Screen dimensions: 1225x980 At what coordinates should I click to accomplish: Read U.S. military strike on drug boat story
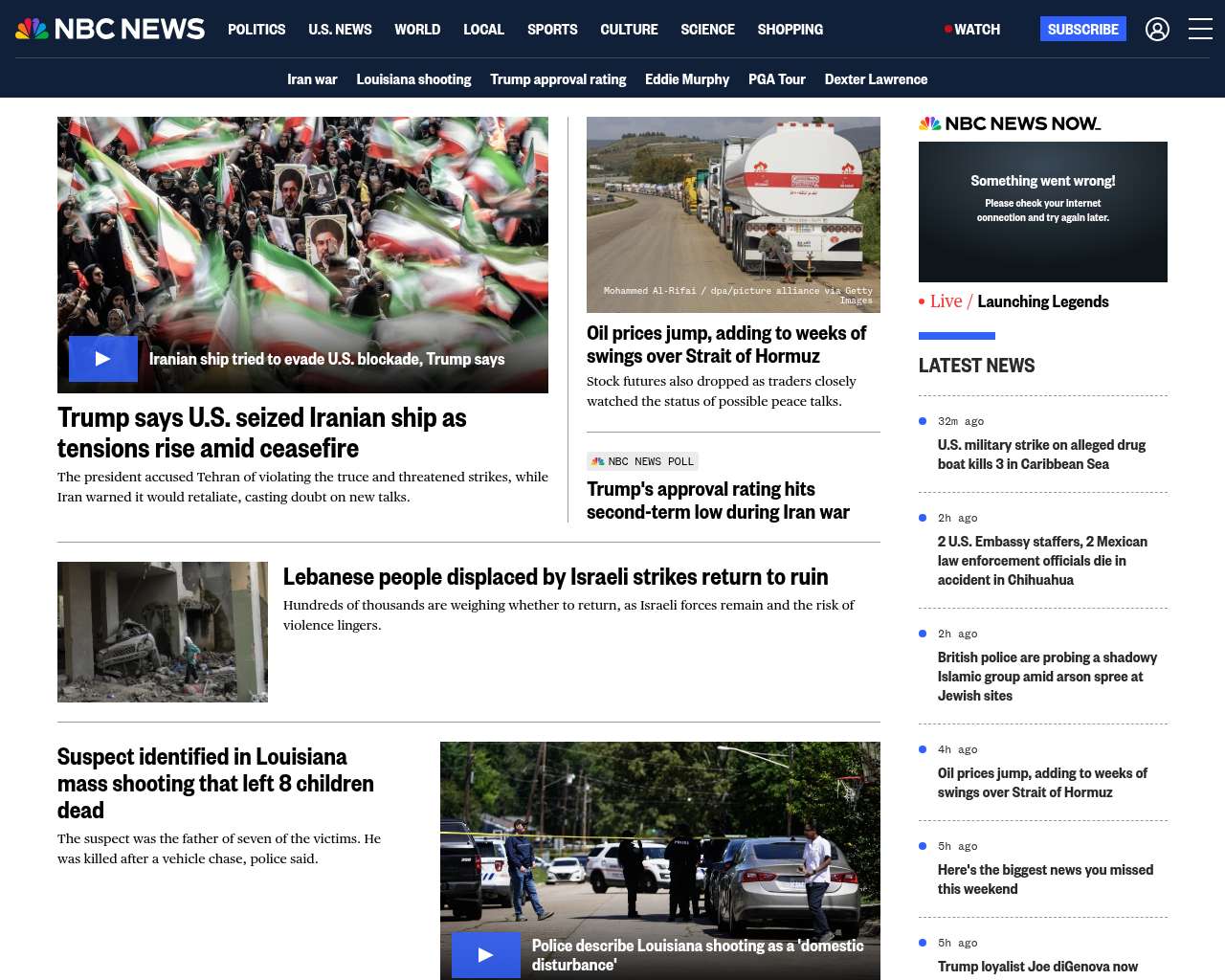[1041, 455]
